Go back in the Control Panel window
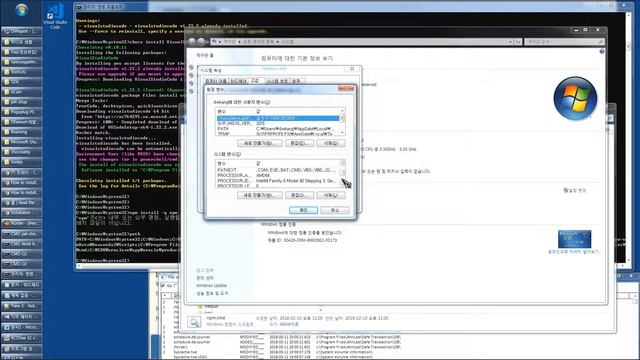This screenshot has height=360, width=640. point(192,42)
